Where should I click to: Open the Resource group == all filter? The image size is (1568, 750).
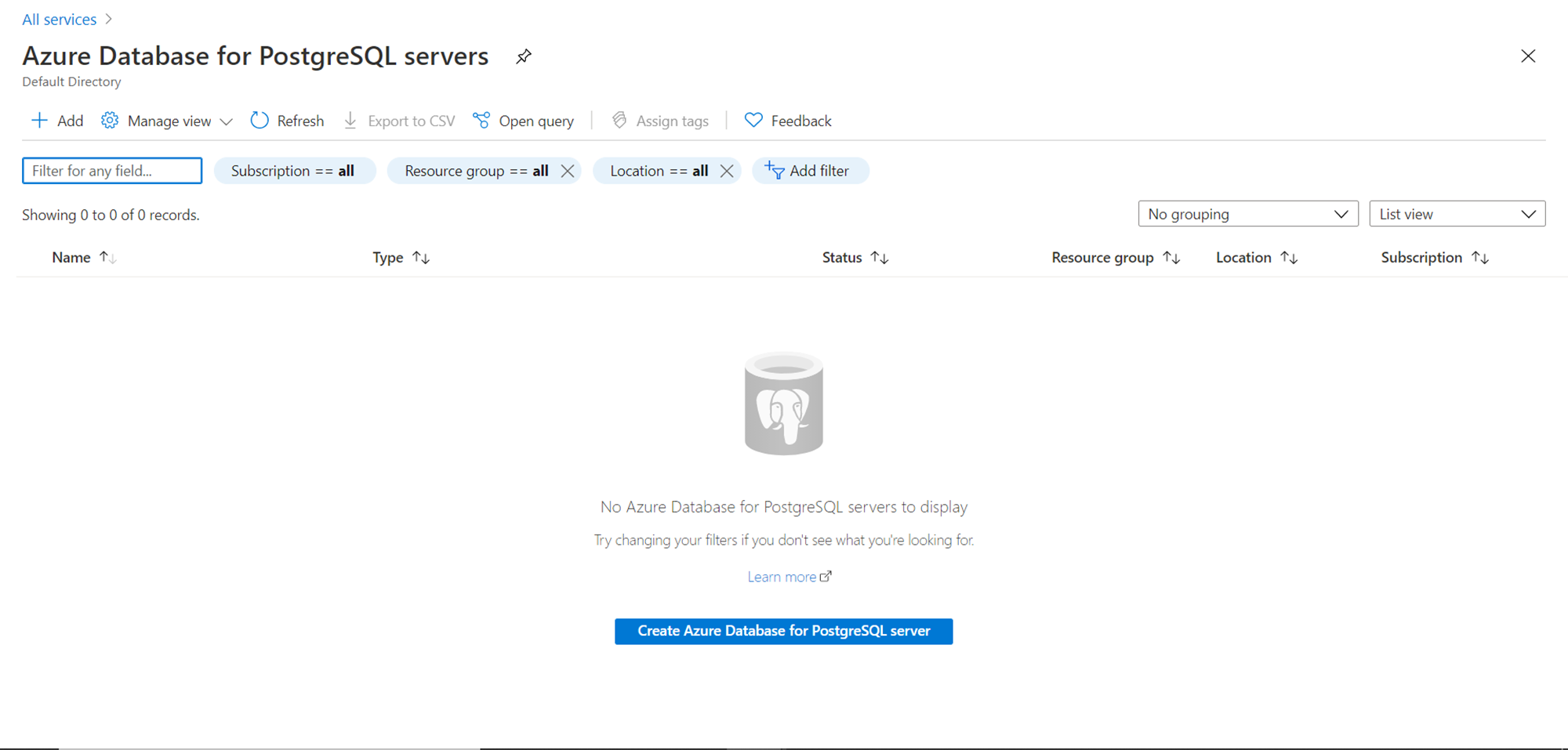(x=476, y=171)
